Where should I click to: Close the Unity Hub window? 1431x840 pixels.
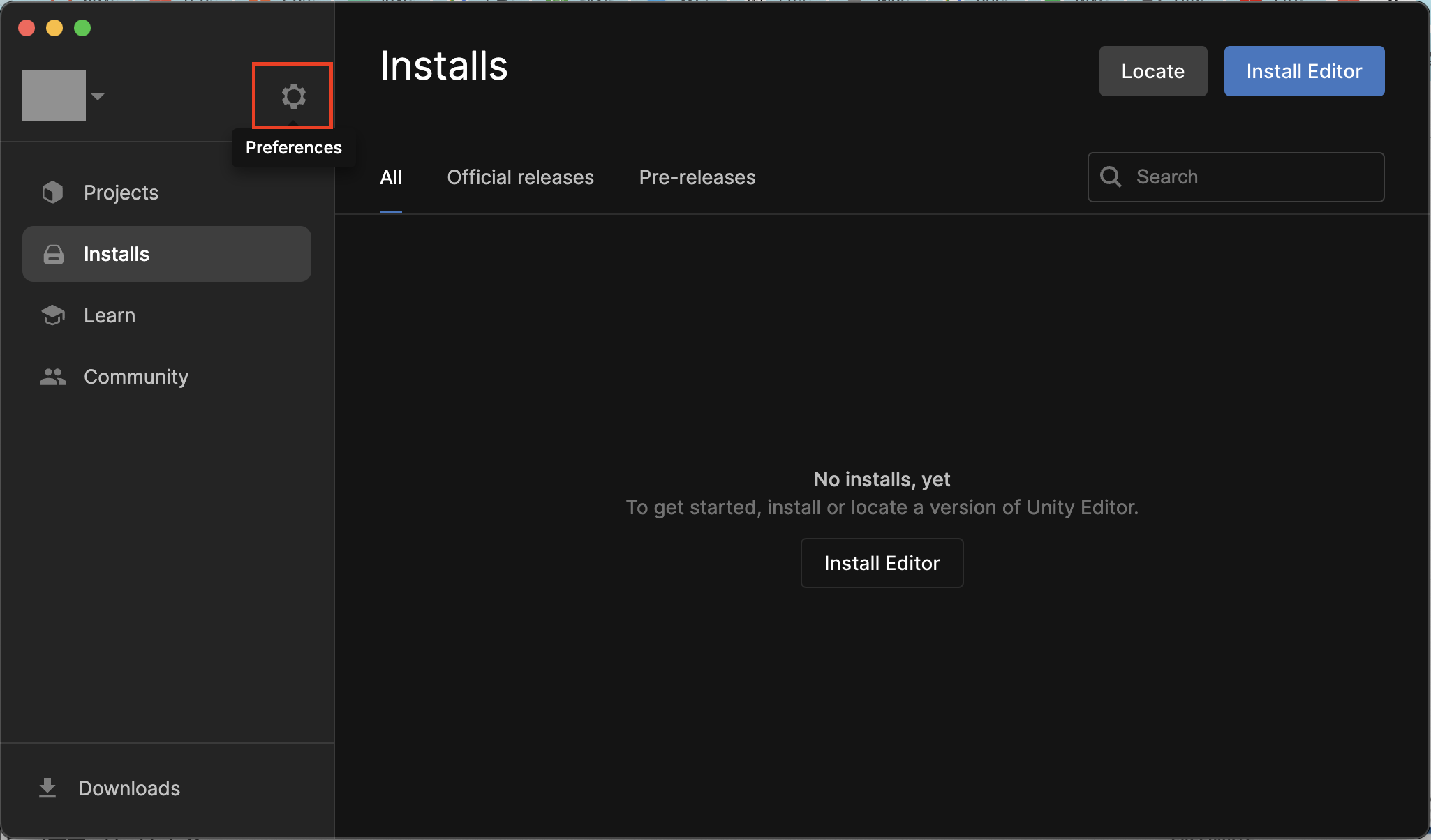click(x=27, y=28)
